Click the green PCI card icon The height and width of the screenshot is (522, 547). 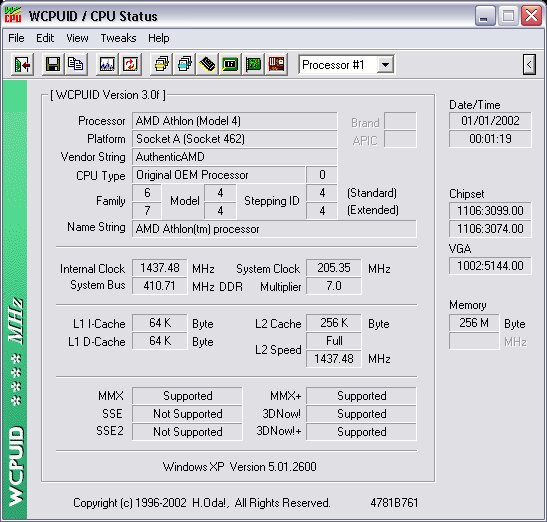click(x=253, y=64)
